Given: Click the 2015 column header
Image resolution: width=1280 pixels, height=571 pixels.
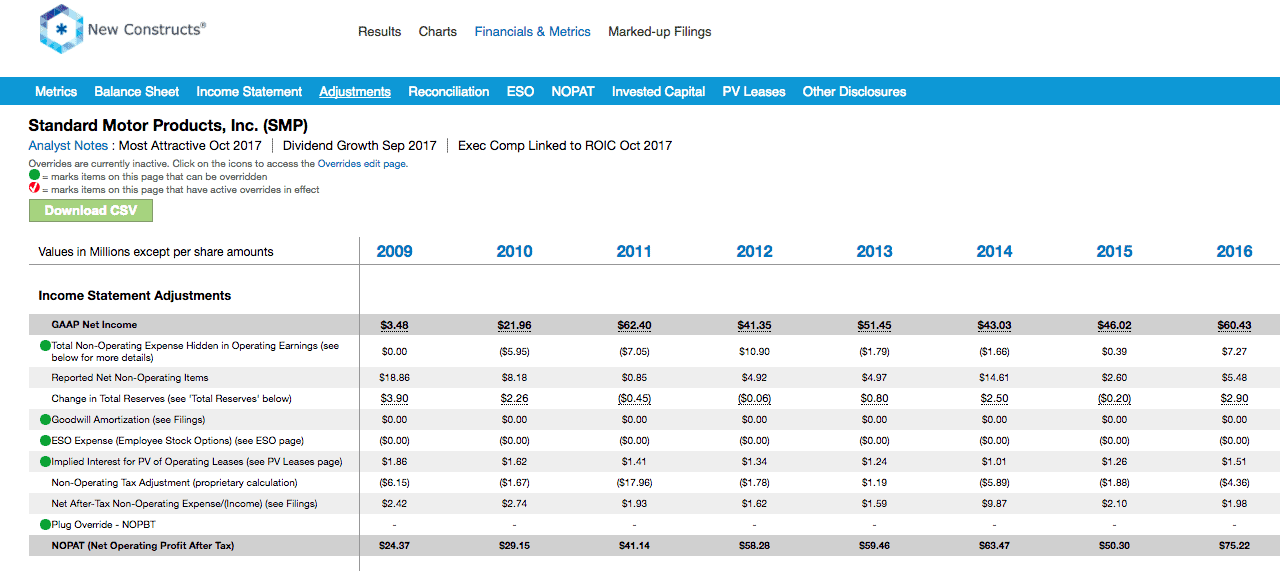Looking at the screenshot, I should click(1114, 252).
